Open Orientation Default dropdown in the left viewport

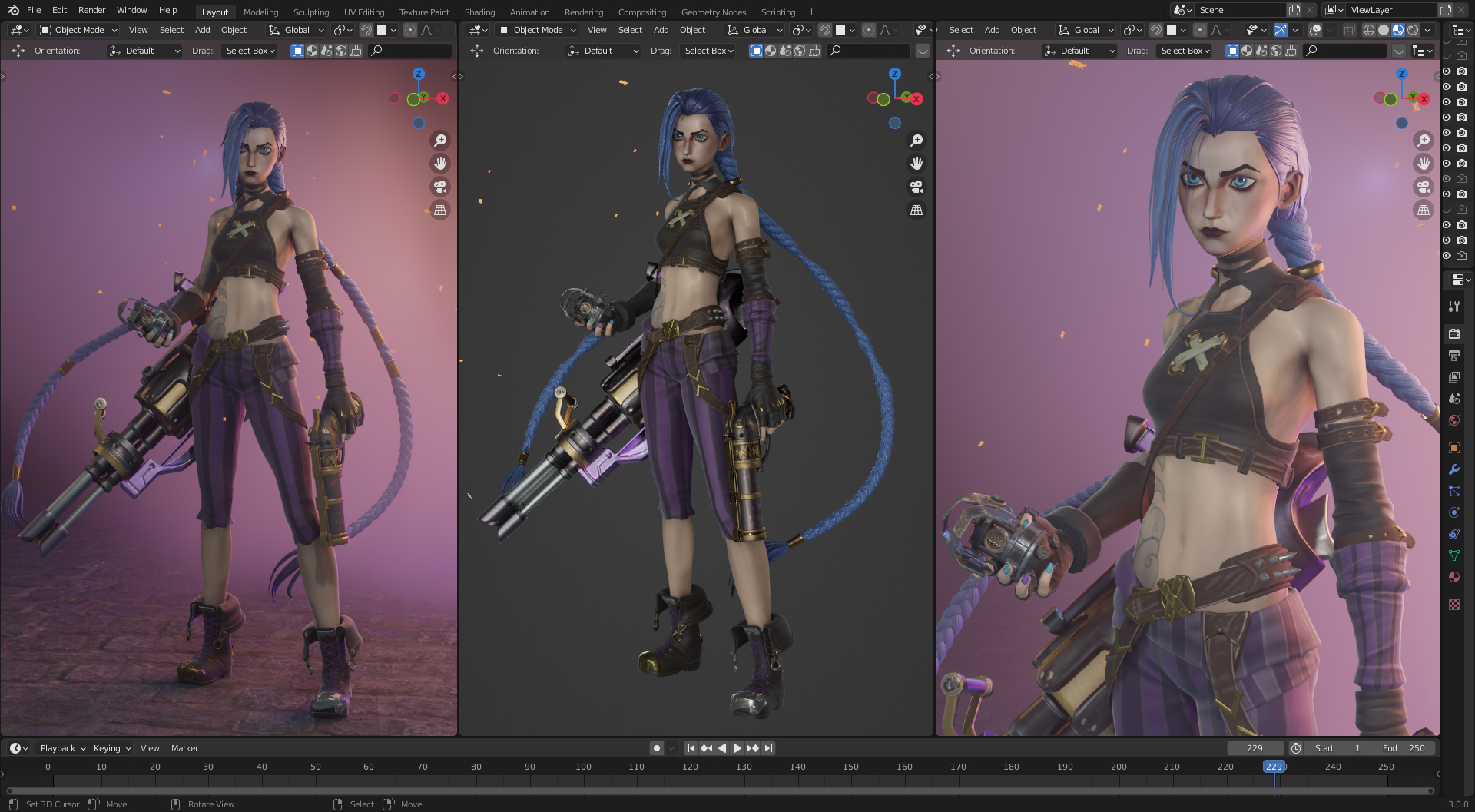tap(144, 51)
